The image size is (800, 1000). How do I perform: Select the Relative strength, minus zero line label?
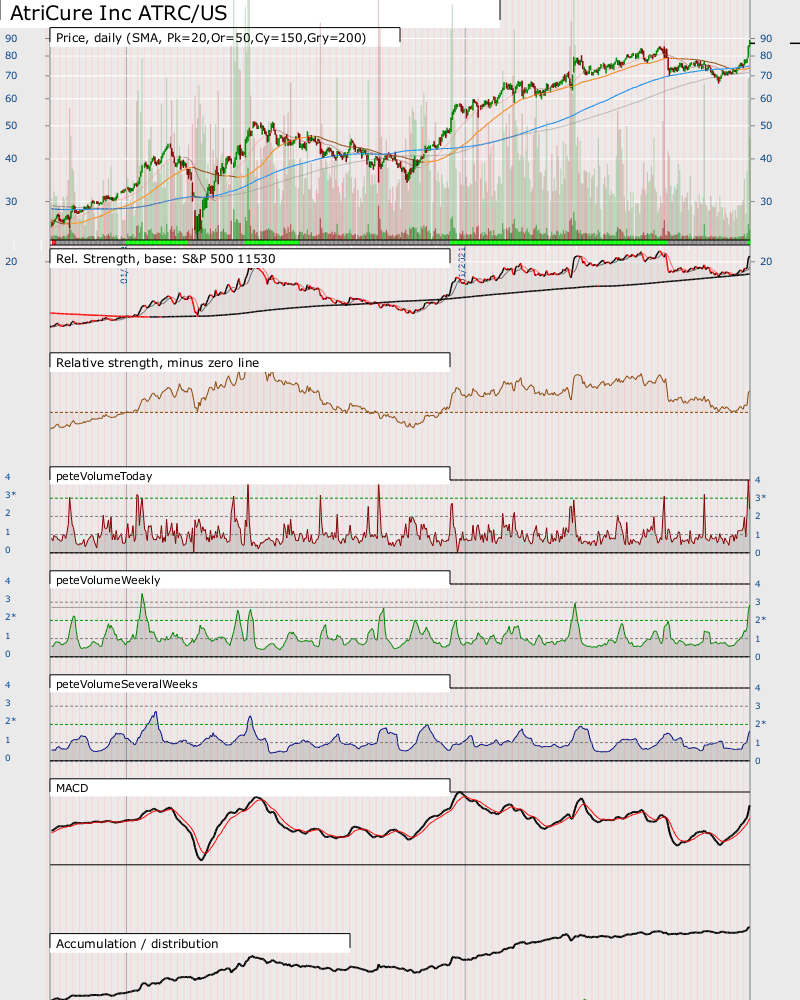pyautogui.click(x=157, y=362)
